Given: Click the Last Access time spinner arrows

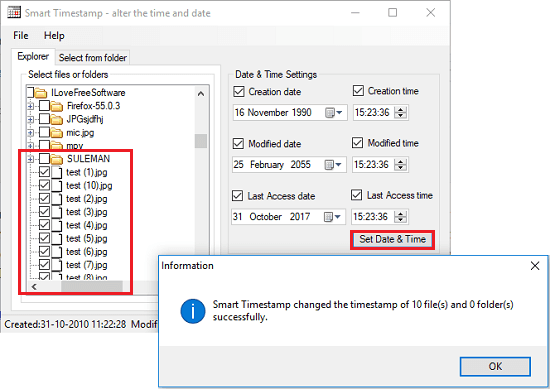Looking at the screenshot, I should (x=400, y=217).
